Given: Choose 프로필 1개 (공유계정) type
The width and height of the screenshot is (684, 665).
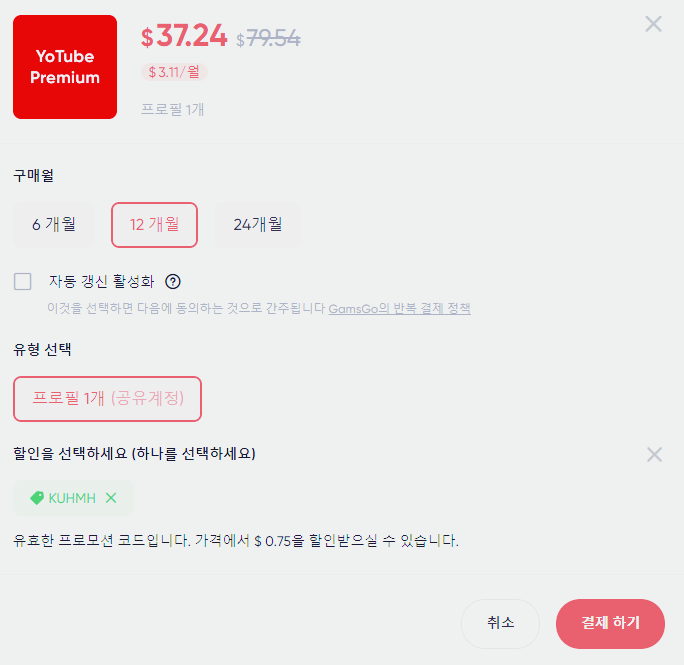Looking at the screenshot, I should [107, 398].
